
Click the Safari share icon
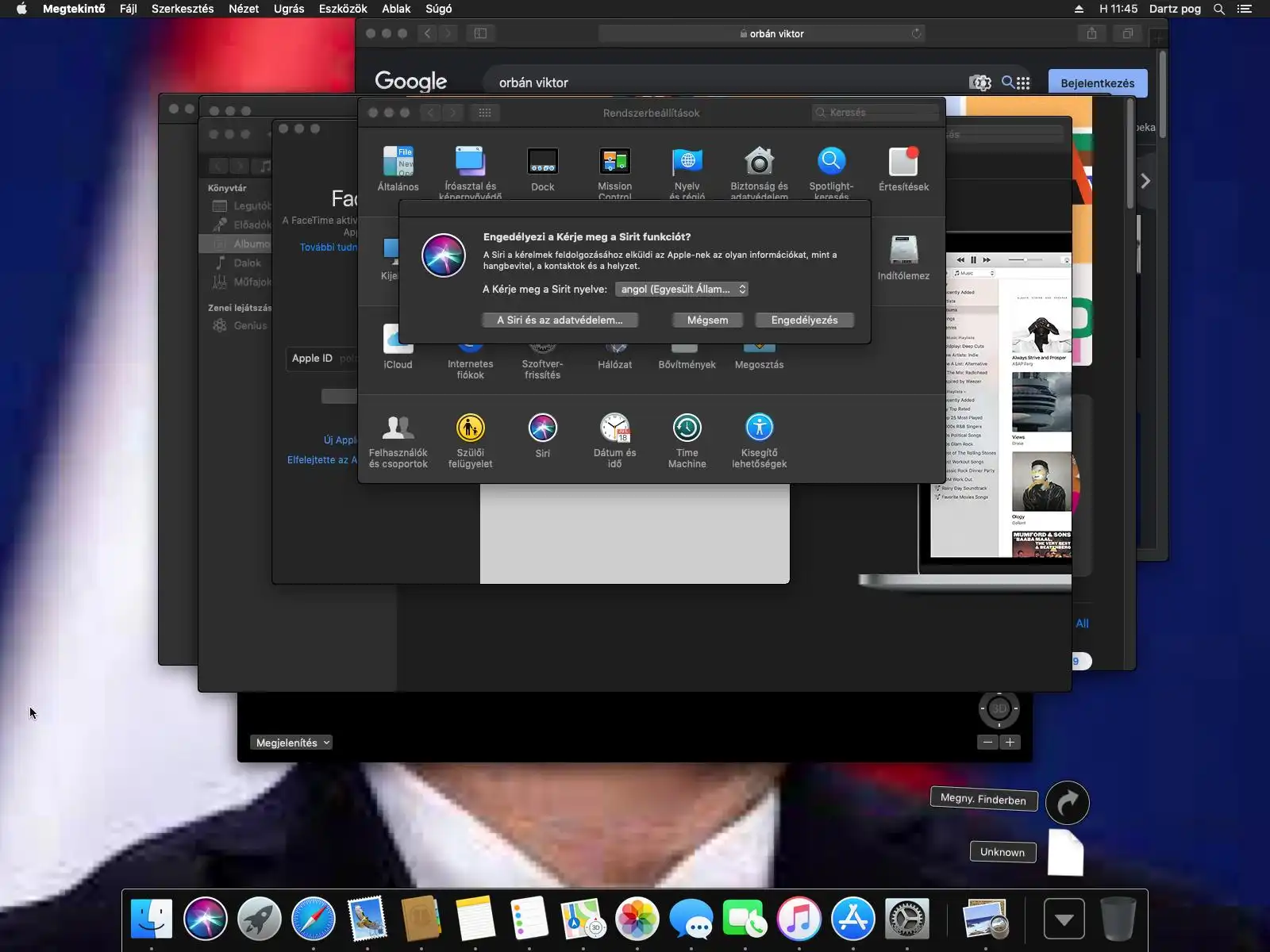(x=1092, y=33)
